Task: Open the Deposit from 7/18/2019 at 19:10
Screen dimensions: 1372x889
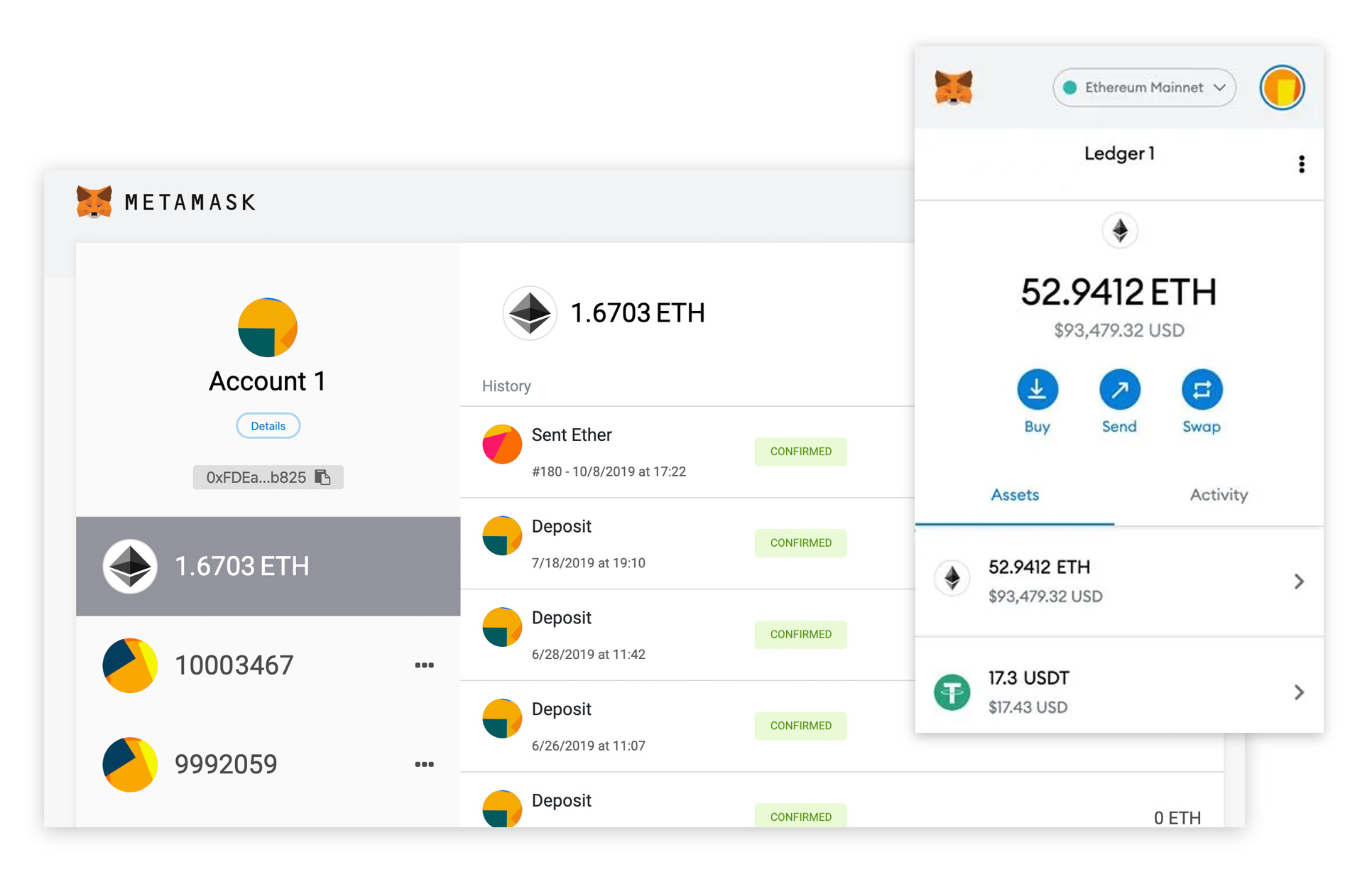Action: [x=687, y=543]
